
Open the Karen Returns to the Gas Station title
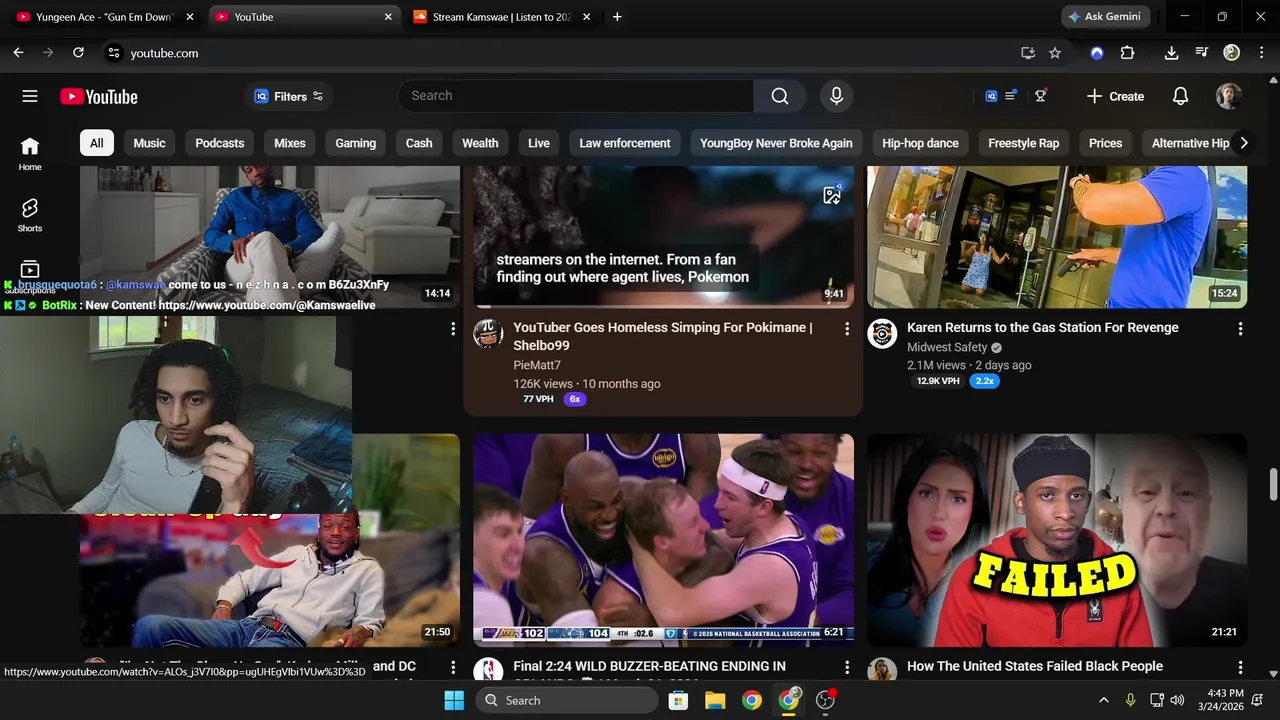1043,328
